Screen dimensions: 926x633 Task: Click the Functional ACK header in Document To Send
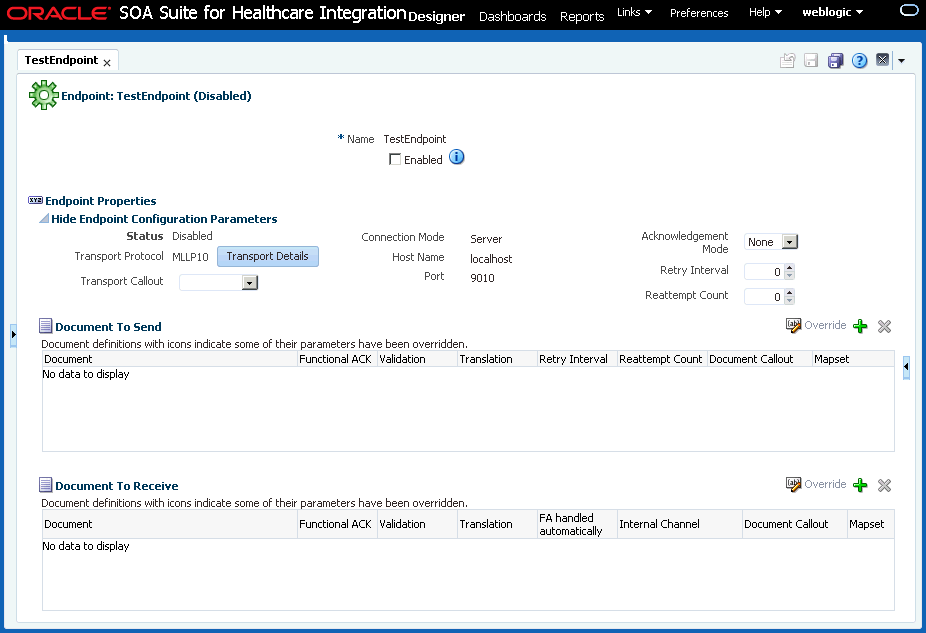(x=335, y=359)
